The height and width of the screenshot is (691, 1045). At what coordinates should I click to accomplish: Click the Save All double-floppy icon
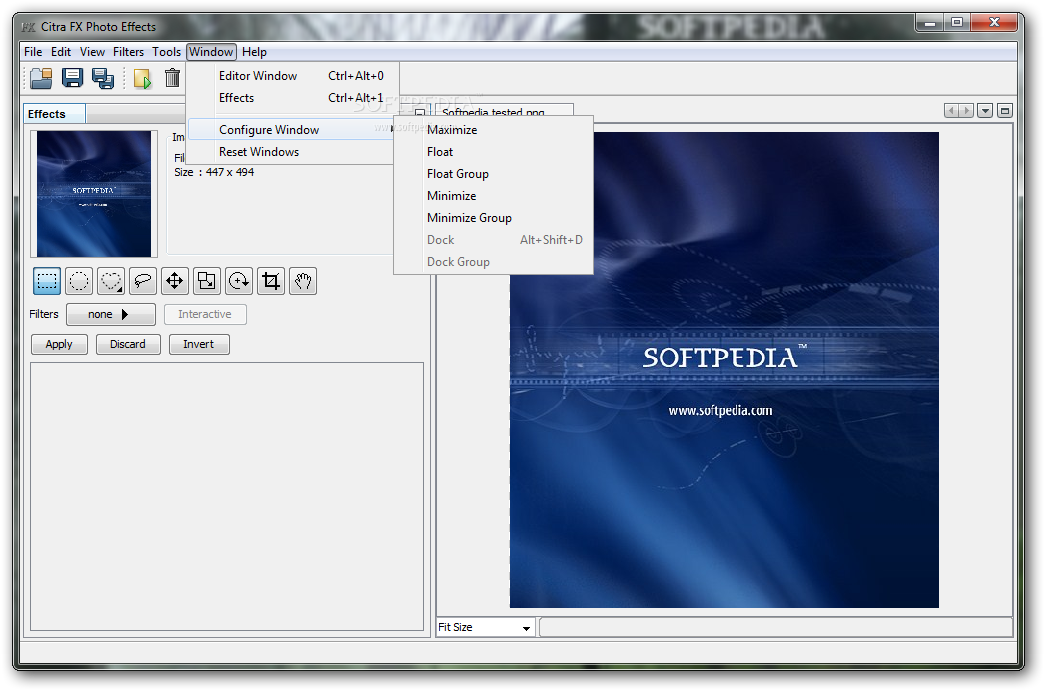(103, 79)
